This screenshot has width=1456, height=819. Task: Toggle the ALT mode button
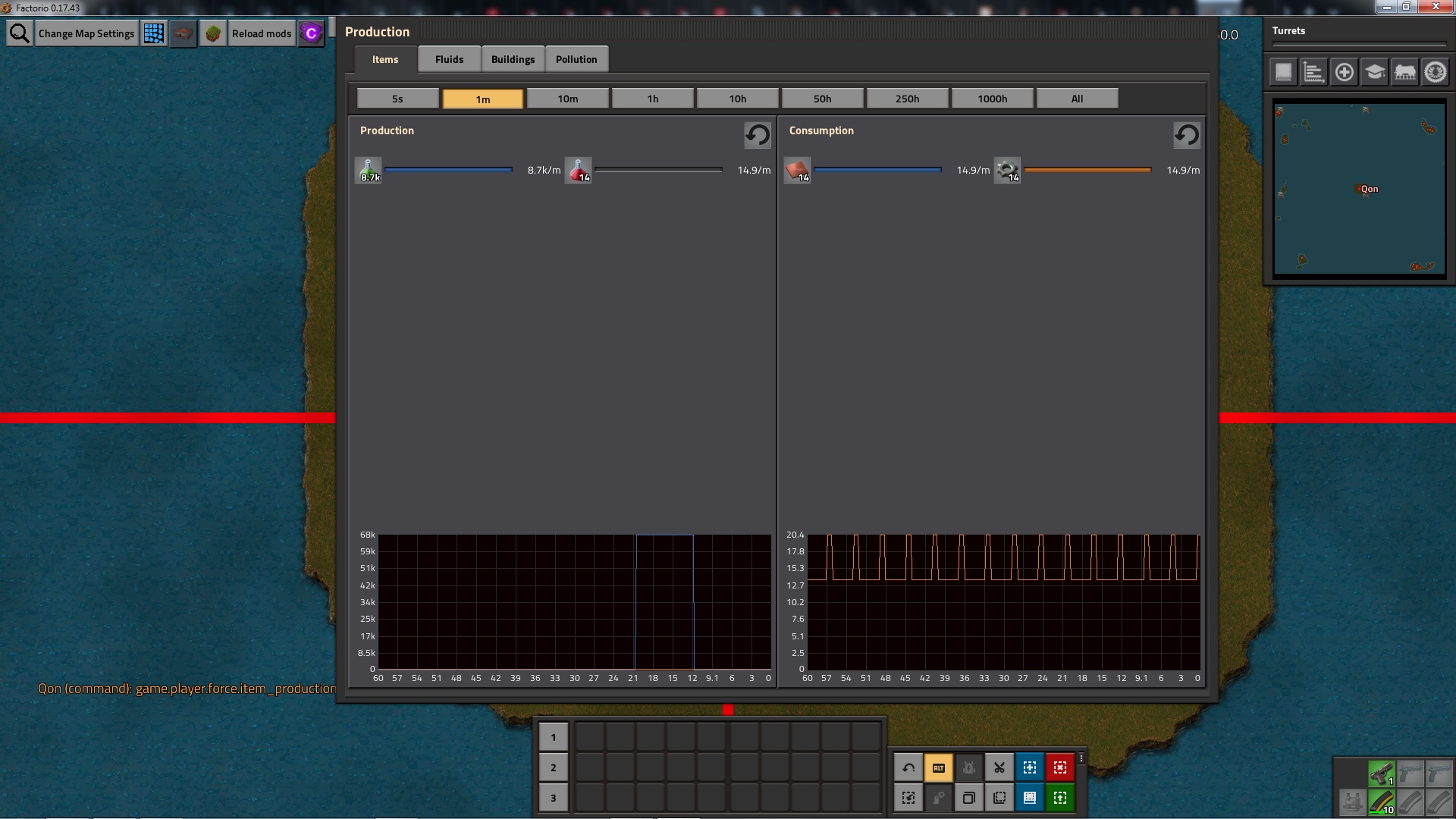pyautogui.click(x=939, y=767)
